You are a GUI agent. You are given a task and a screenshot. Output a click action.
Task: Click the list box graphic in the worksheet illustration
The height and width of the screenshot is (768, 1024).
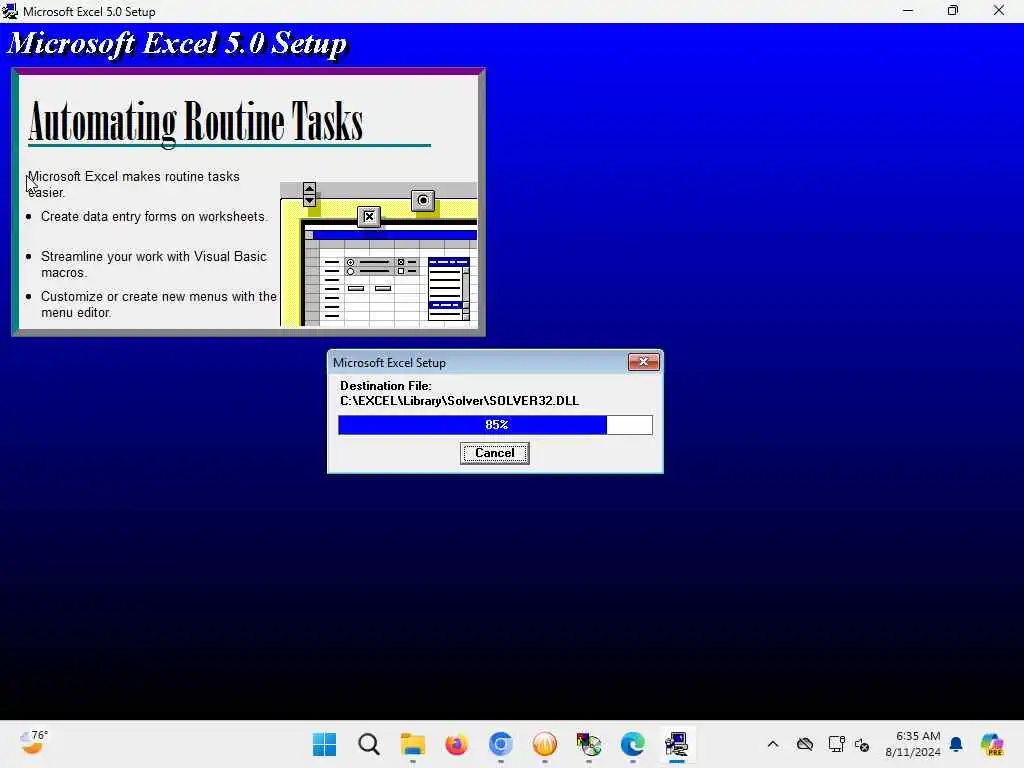click(449, 289)
